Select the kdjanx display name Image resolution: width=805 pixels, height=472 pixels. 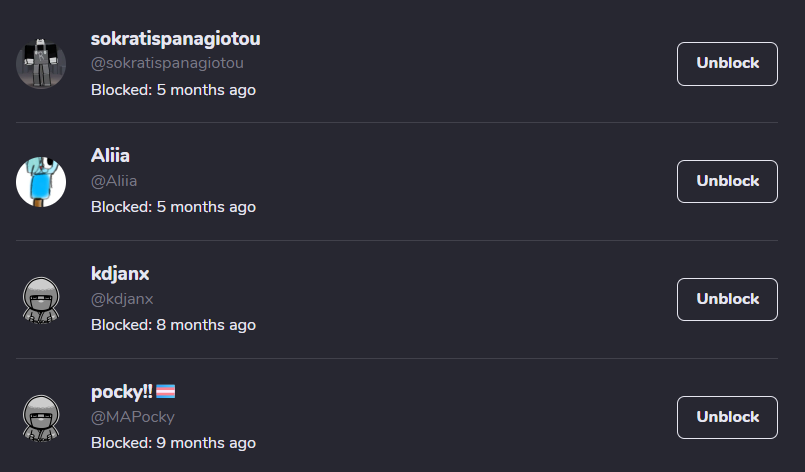tap(120, 274)
